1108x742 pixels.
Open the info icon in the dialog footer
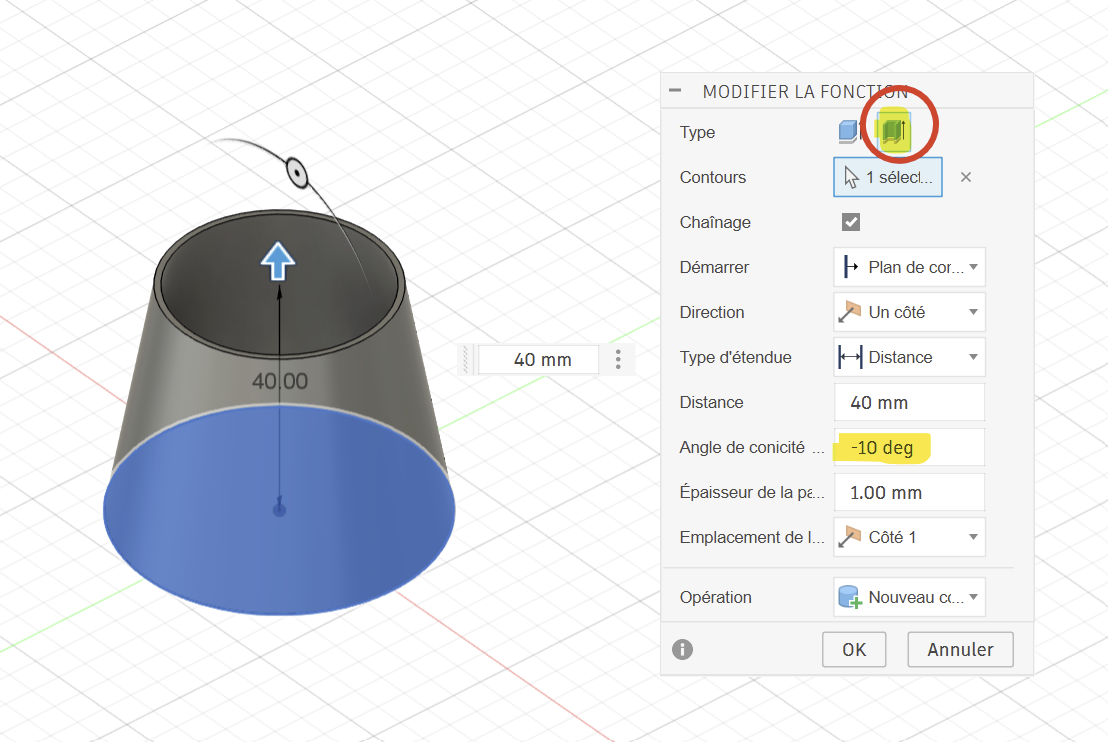pos(683,649)
